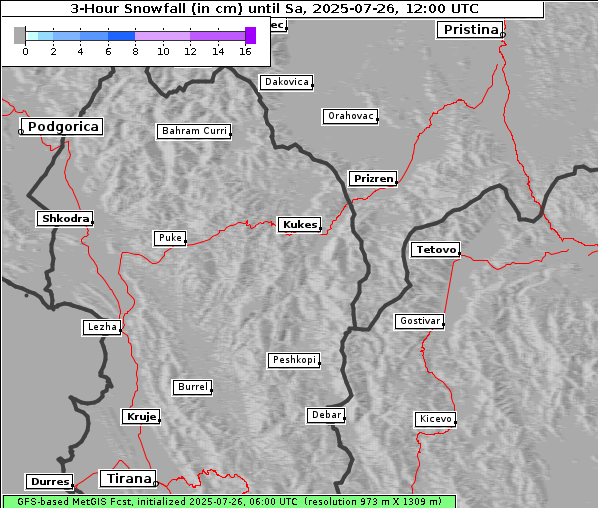
Task: Click the Prizren town label
Action: [373, 178]
